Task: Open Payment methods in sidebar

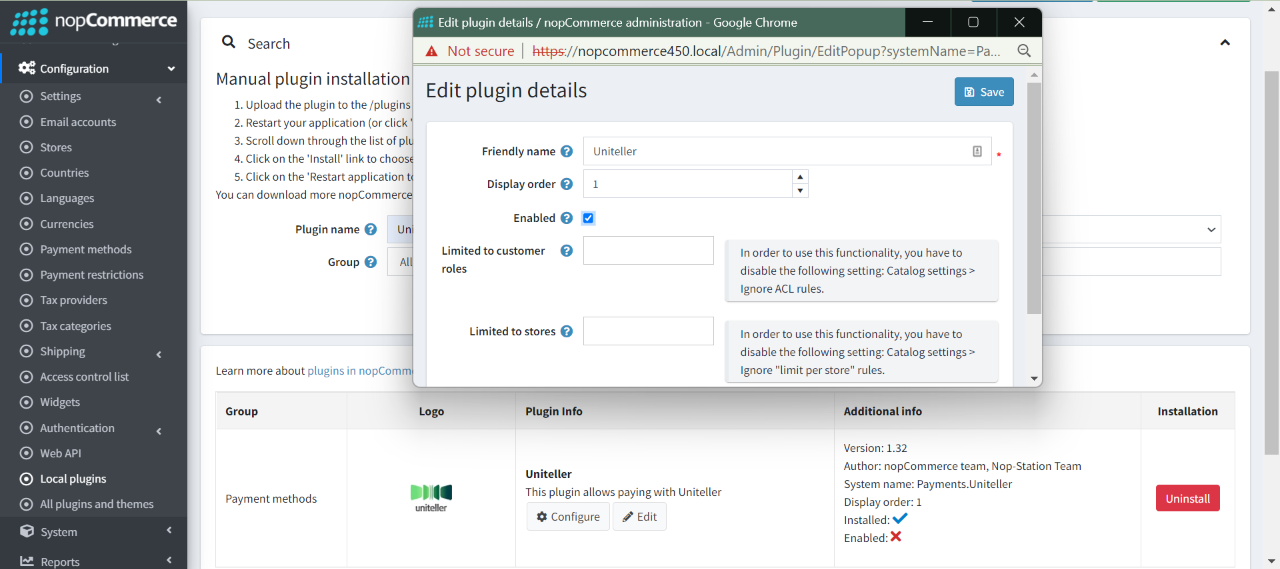Action: pyautogui.click(x=86, y=250)
